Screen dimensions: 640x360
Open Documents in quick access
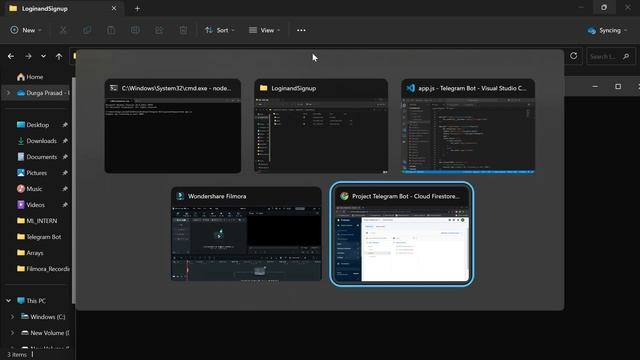pos(37,157)
